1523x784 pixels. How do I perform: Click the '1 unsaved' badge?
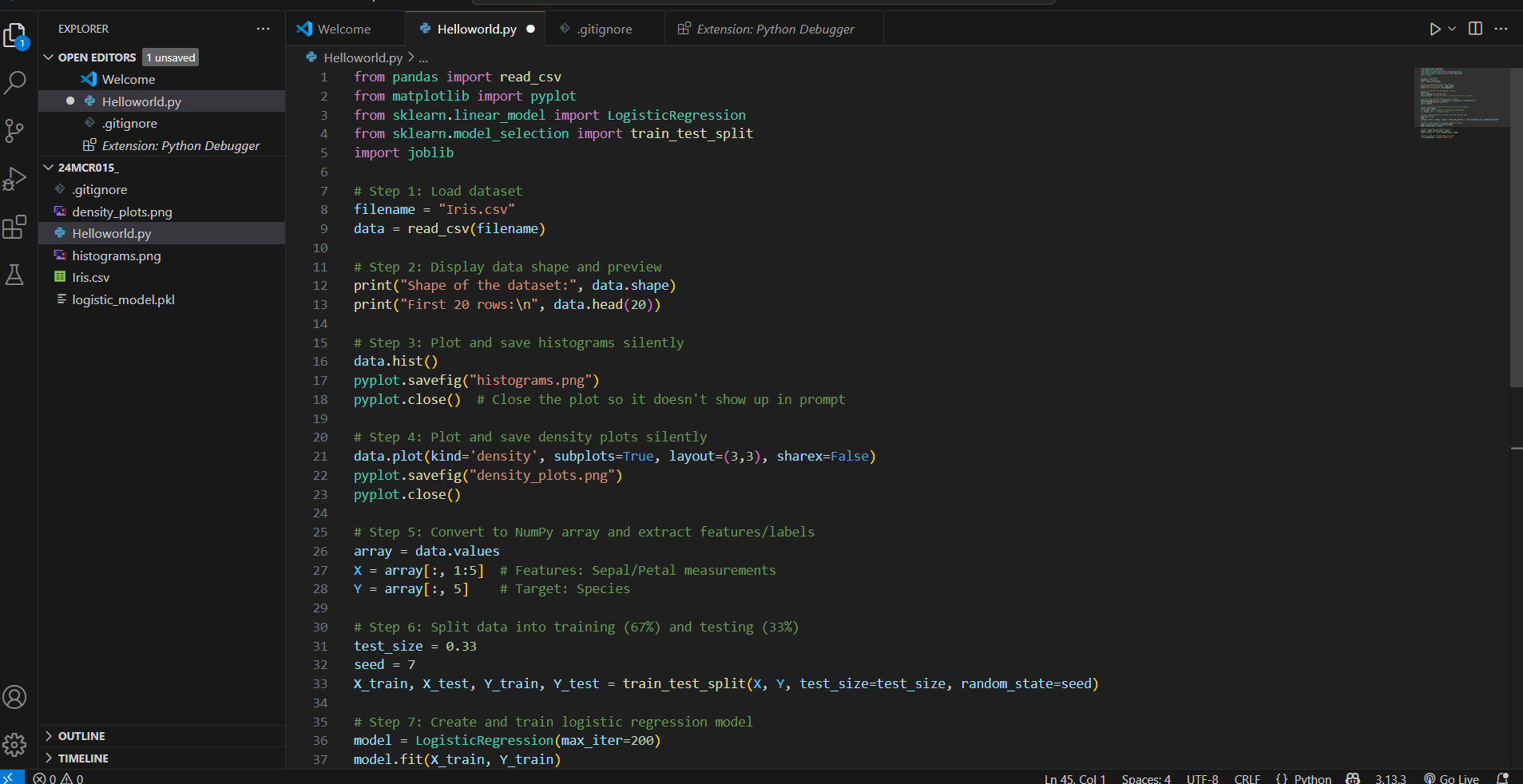(x=171, y=57)
